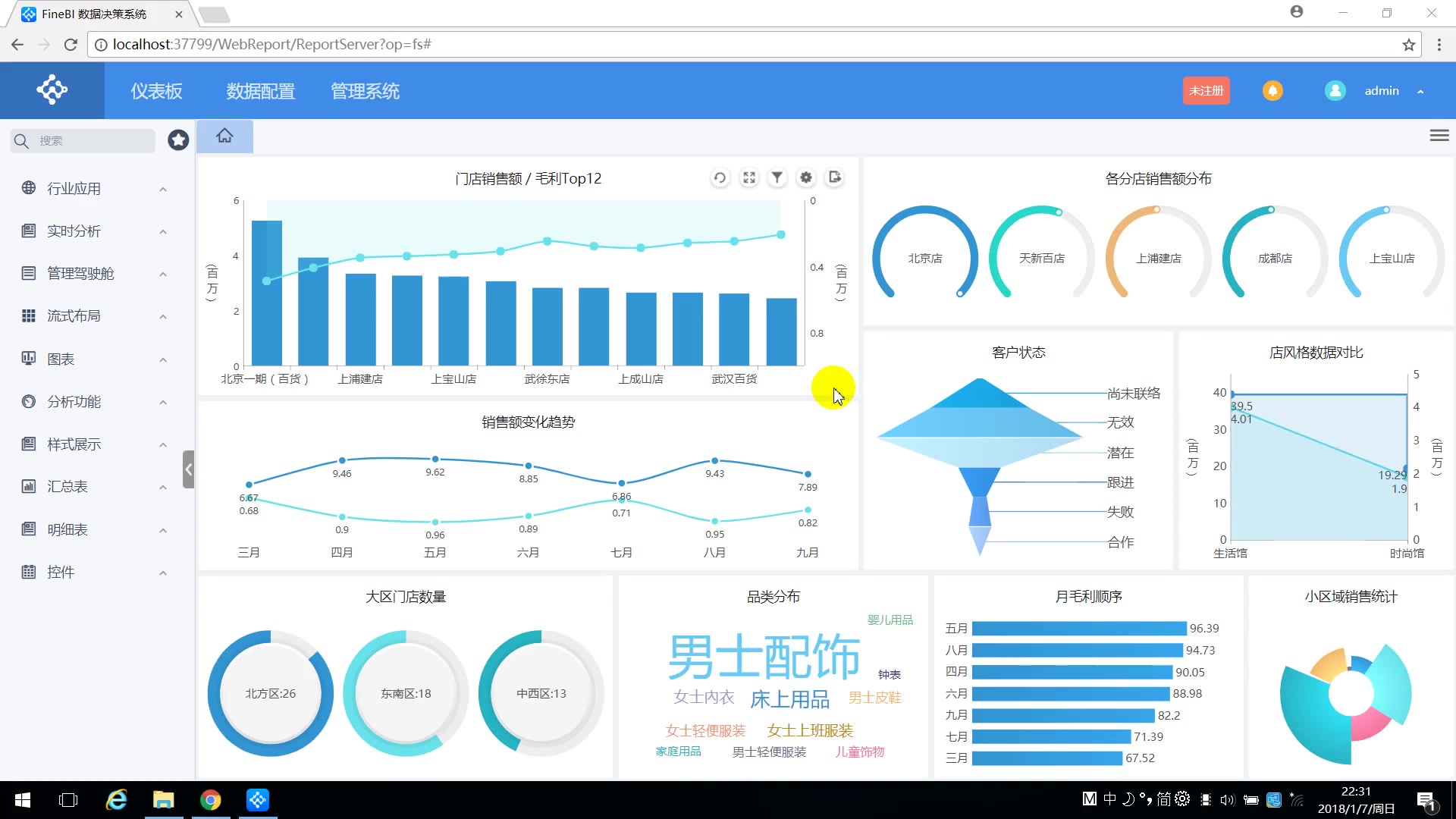Collapse the 实时分析 section chevron

(x=163, y=231)
